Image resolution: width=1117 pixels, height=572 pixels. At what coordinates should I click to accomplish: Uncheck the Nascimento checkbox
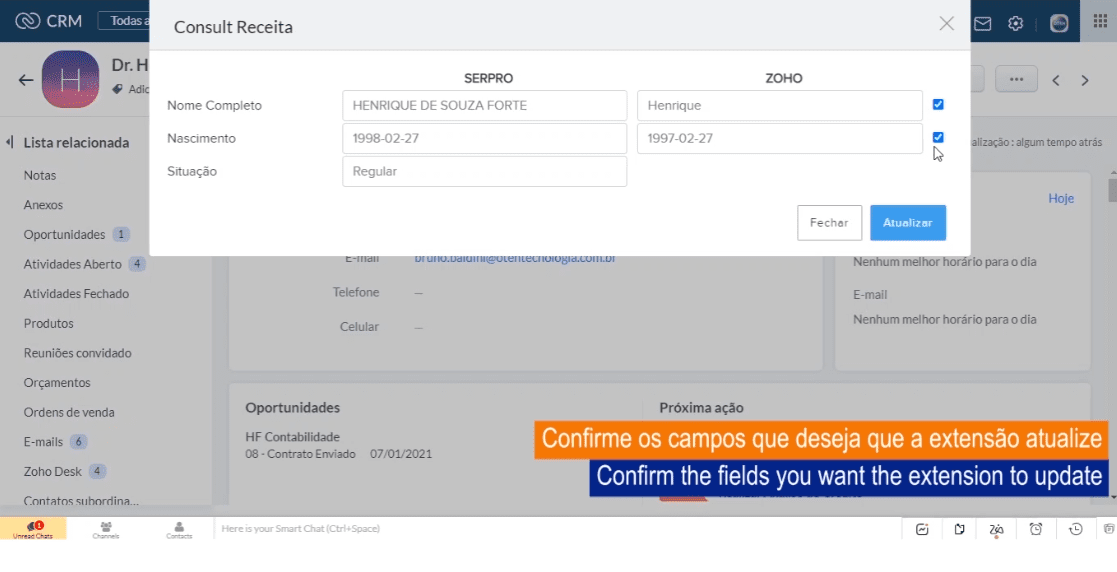[x=938, y=137]
